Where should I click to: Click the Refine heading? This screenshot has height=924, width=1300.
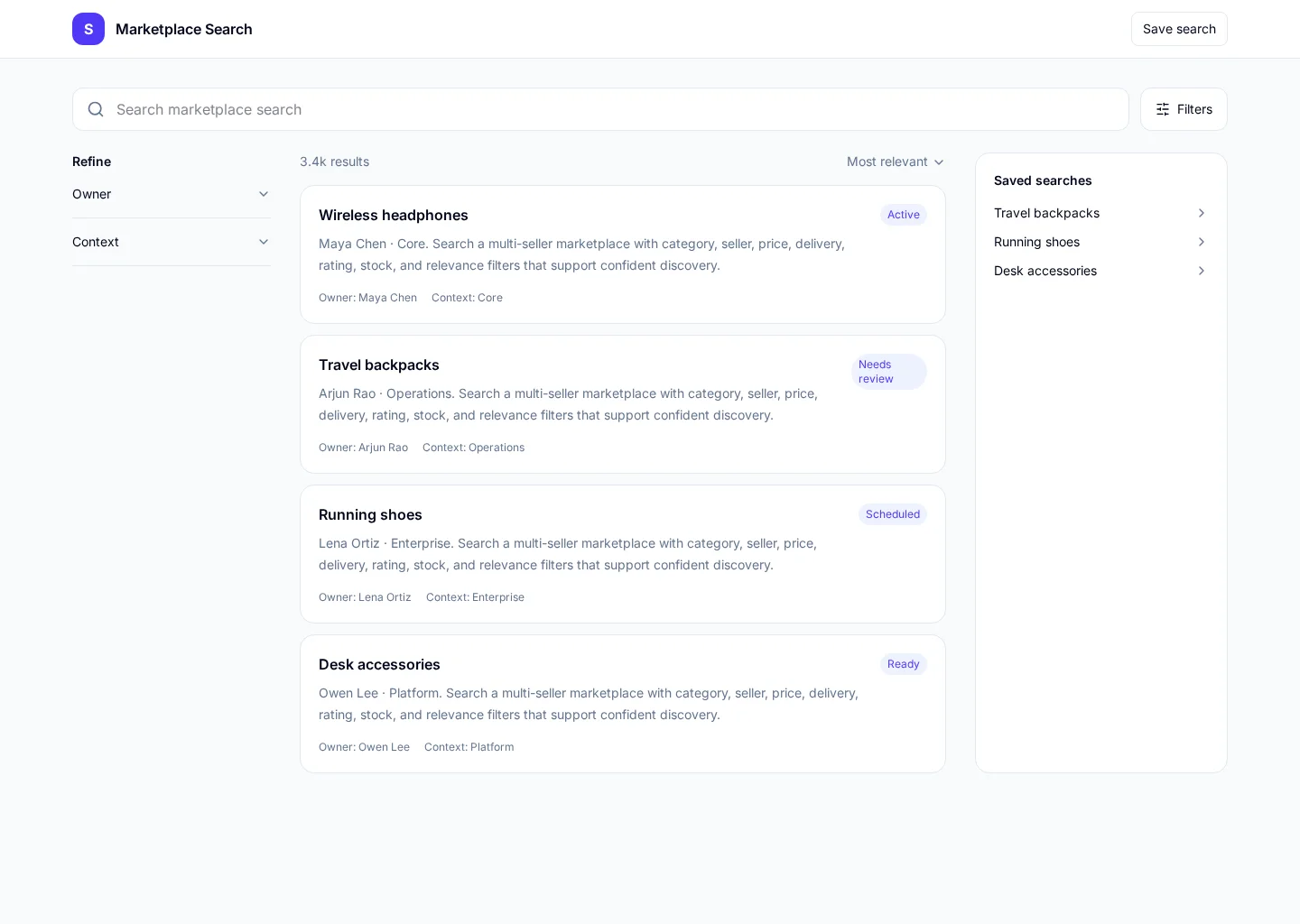[x=92, y=162]
